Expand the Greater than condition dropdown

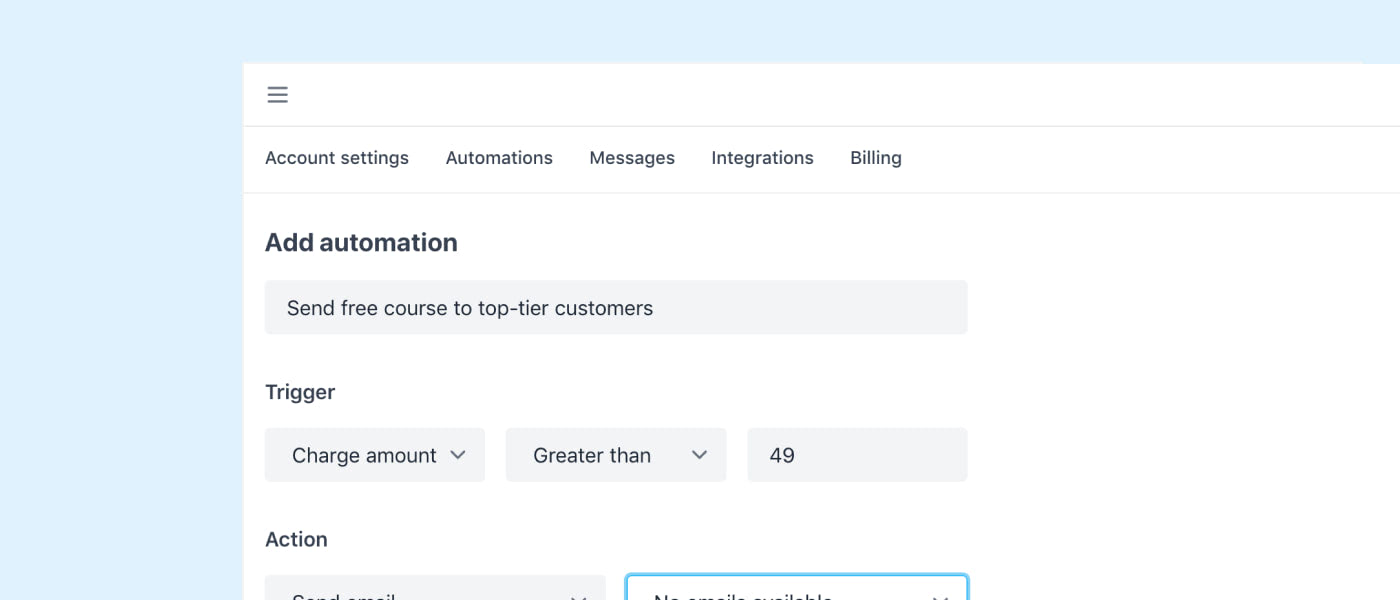coord(592,455)
